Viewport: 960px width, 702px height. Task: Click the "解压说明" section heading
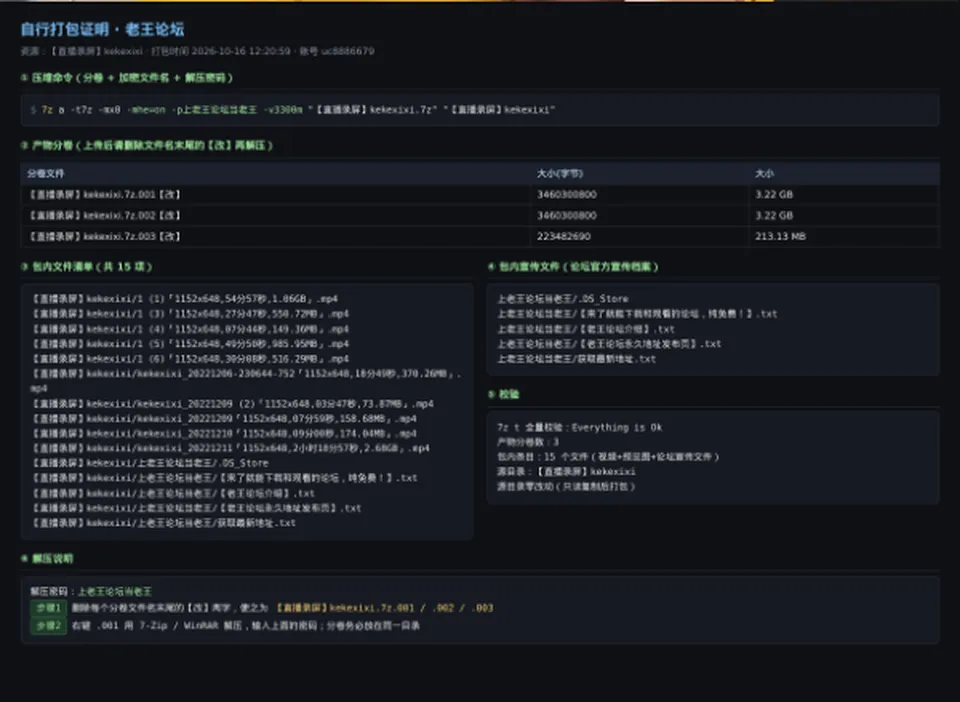point(47,559)
